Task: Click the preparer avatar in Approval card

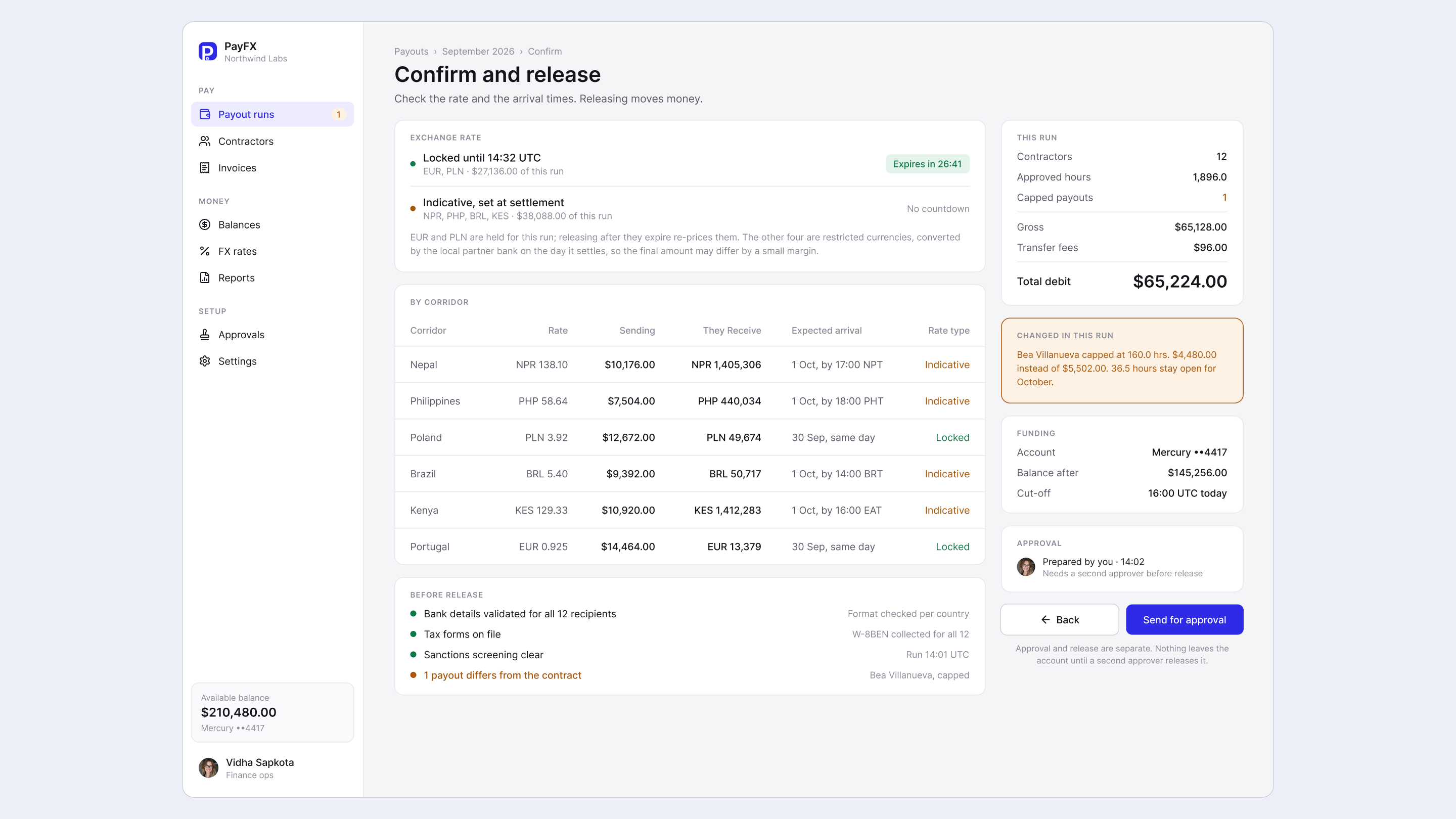Action: (1026, 566)
